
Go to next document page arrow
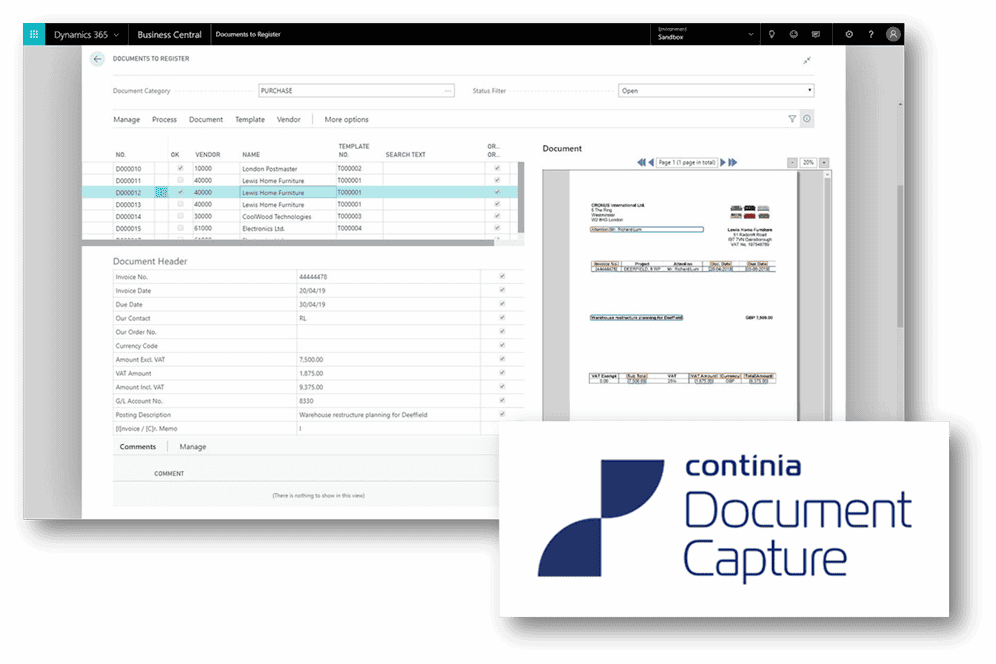tap(723, 162)
